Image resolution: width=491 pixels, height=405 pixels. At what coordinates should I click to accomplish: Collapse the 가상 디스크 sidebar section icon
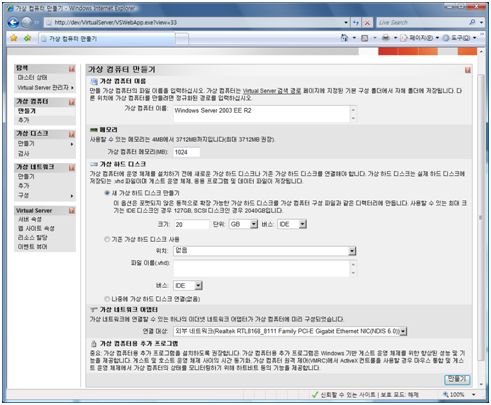(72, 134)
